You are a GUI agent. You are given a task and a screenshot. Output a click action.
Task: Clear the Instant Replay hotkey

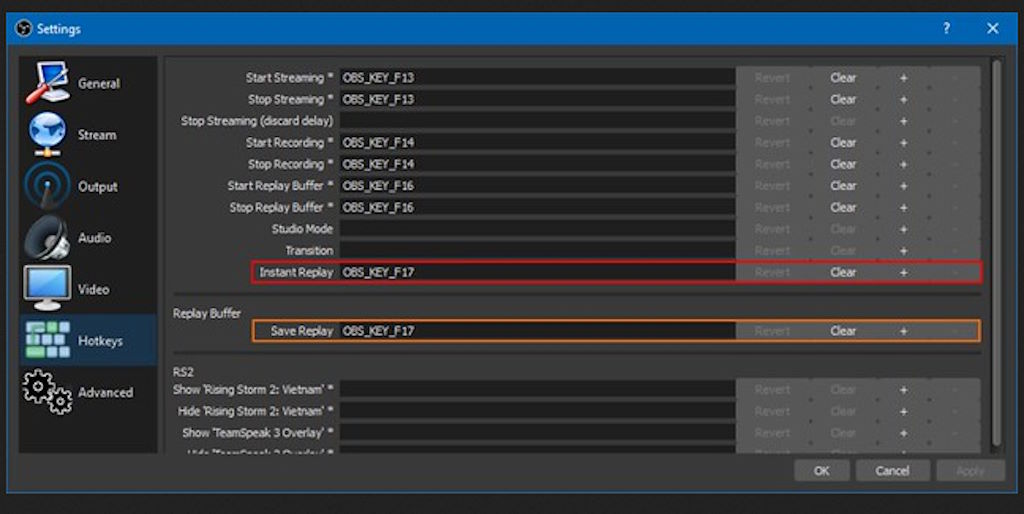click(843, 272)
